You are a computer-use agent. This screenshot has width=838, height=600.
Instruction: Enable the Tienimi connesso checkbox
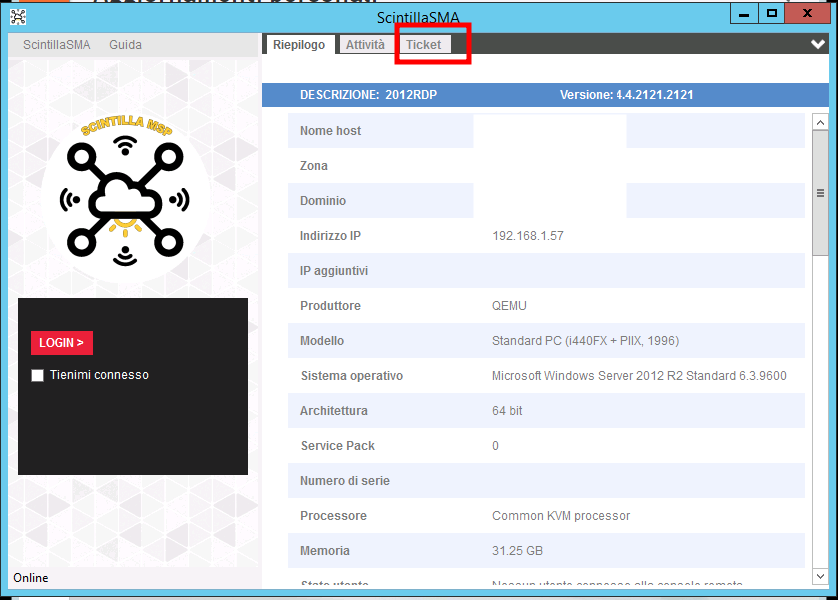click(x=38, y=375)
